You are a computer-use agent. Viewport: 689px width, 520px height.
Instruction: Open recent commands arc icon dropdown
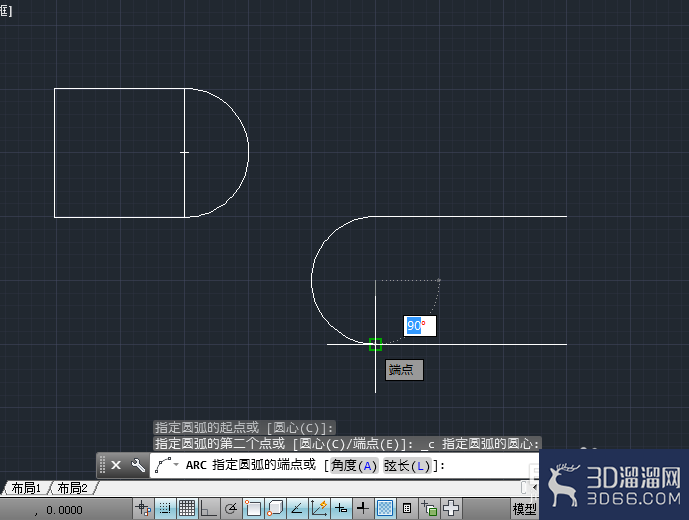tap(167, 465)
